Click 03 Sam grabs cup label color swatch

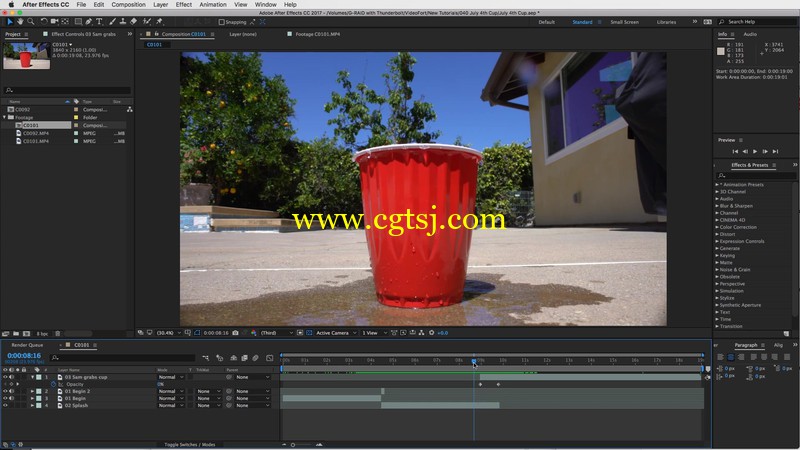(39, 377)
